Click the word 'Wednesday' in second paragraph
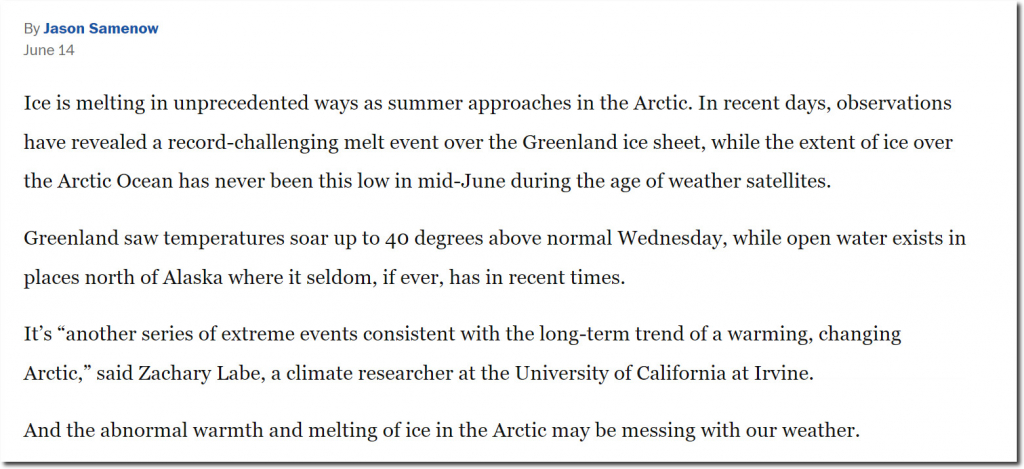Viewport: 1024px width, 469px height. [671, 238]
